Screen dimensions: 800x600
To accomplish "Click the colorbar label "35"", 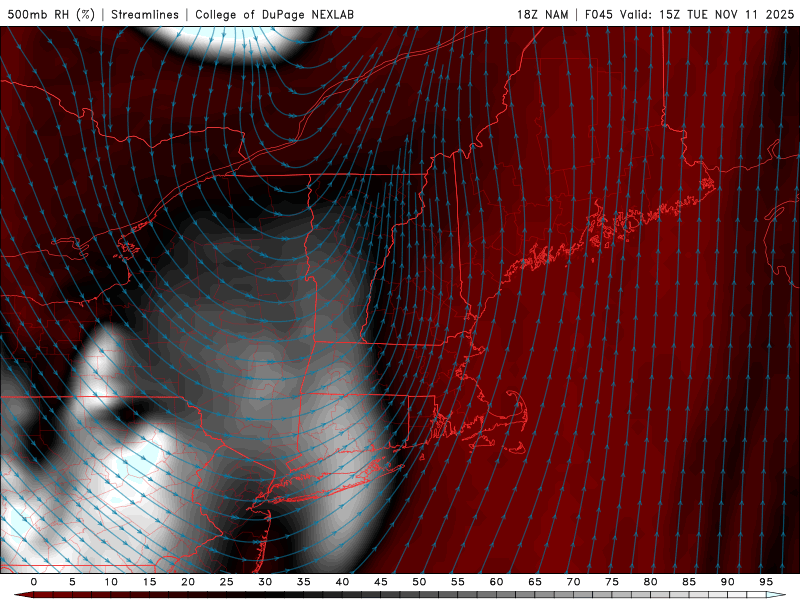I will (304, 582).
